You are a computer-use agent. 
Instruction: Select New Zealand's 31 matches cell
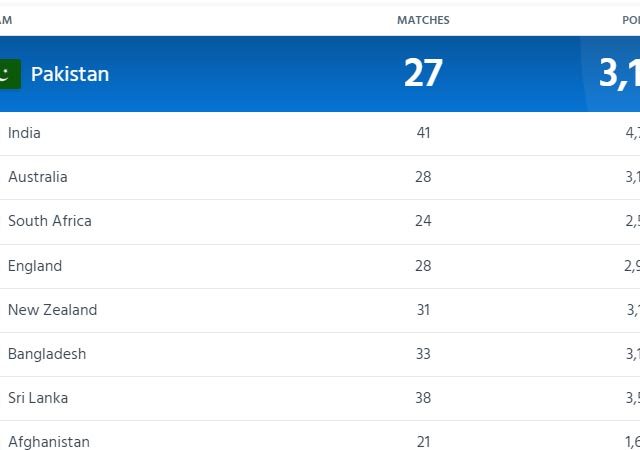click(x=423, y=310)
